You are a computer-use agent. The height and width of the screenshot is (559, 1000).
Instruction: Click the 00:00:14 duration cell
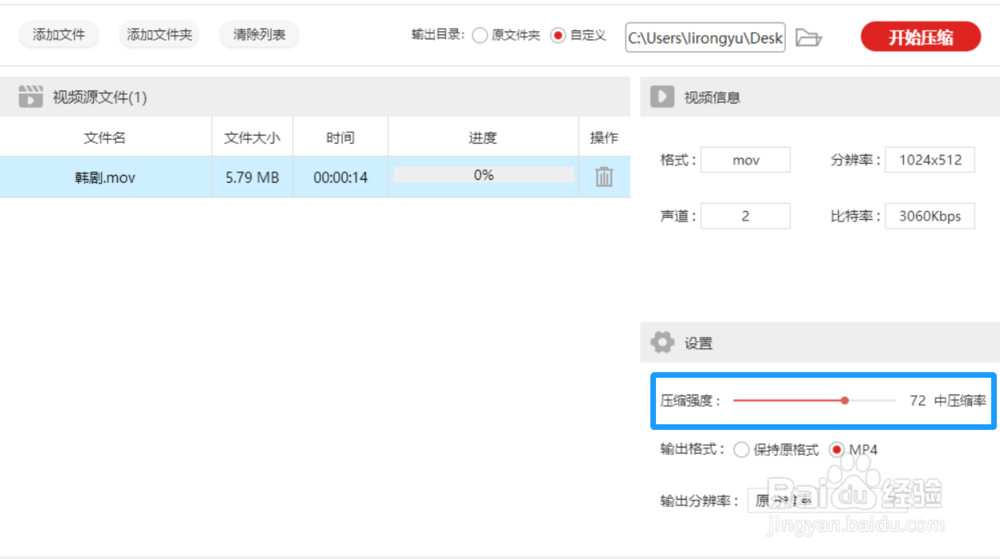(x=341, y=177)
